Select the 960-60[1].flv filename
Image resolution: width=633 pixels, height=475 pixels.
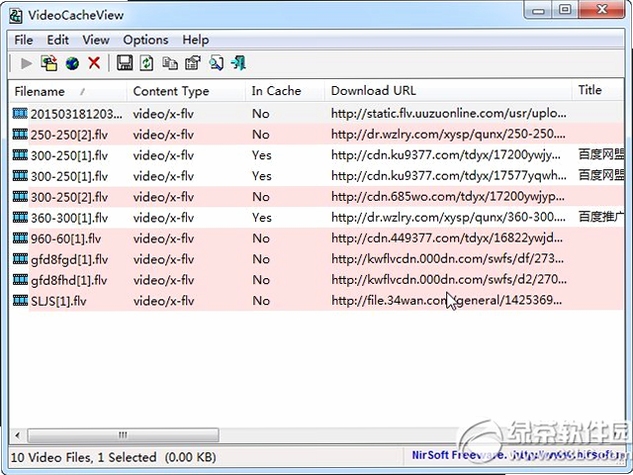point(66,239)
